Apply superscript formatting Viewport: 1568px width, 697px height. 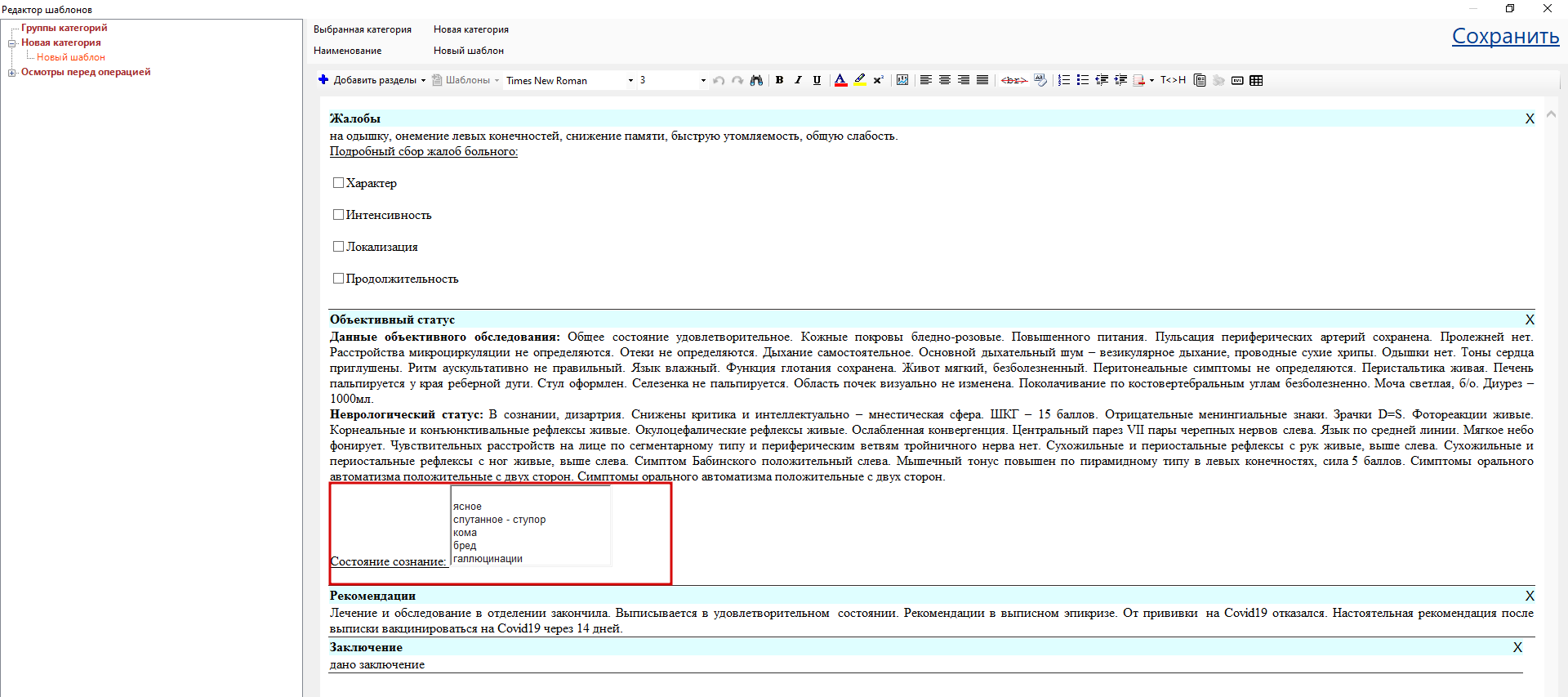pos(878,80)
